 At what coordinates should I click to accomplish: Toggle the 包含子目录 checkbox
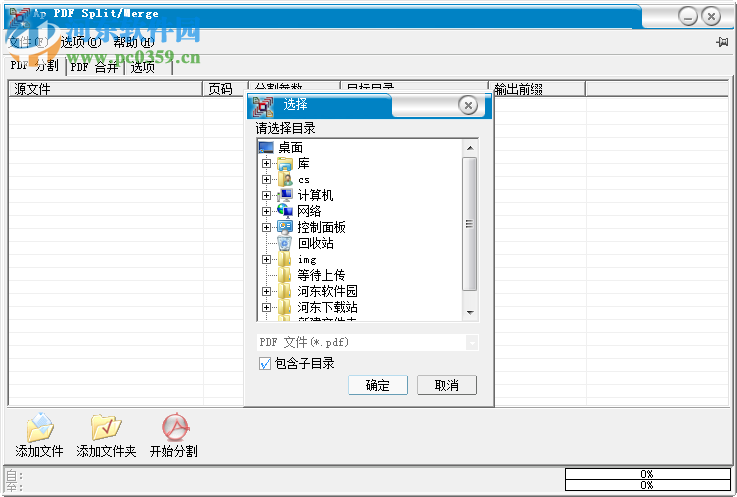tap(265, 363)
